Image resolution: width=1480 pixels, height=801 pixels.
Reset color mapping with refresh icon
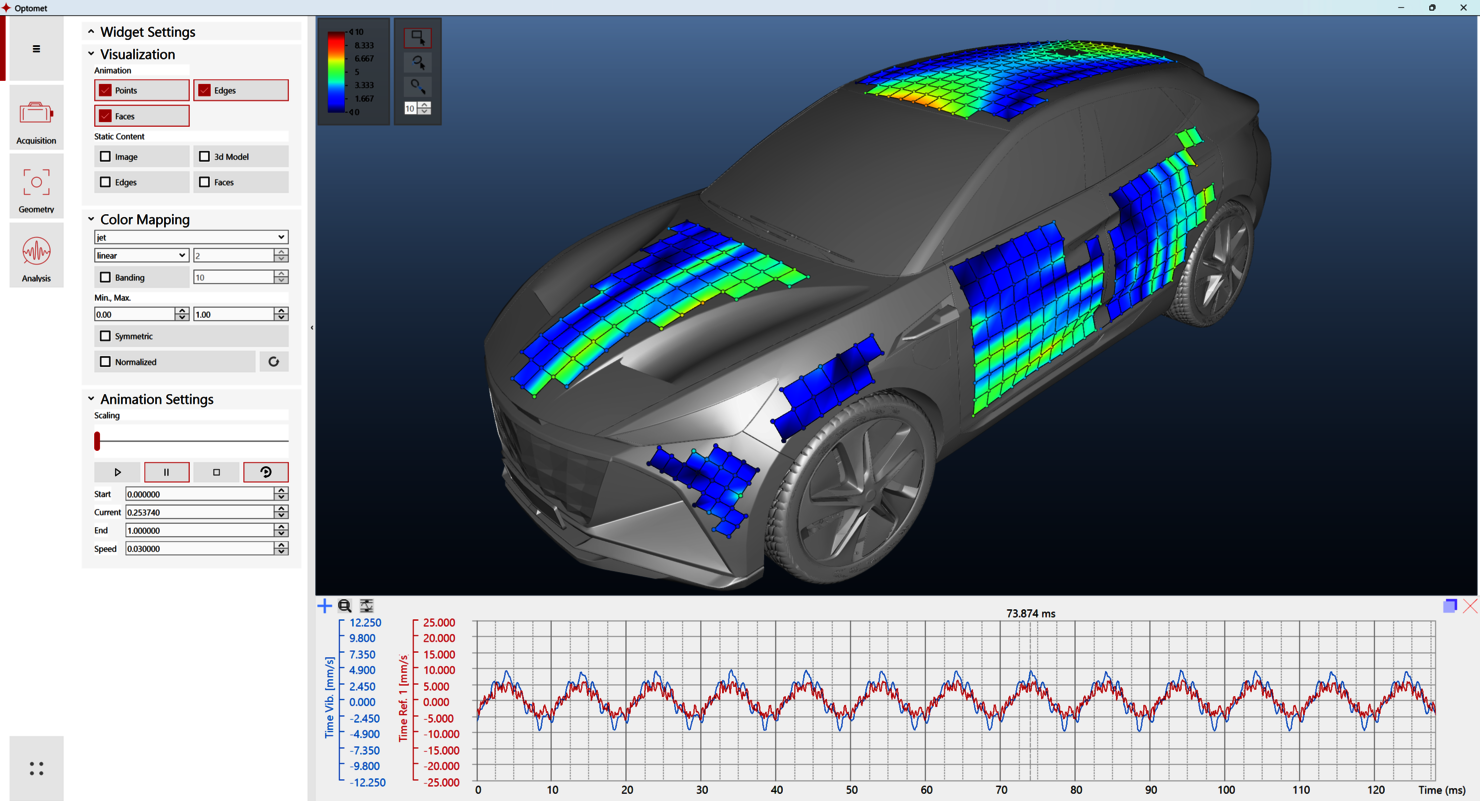click(273, 362)
